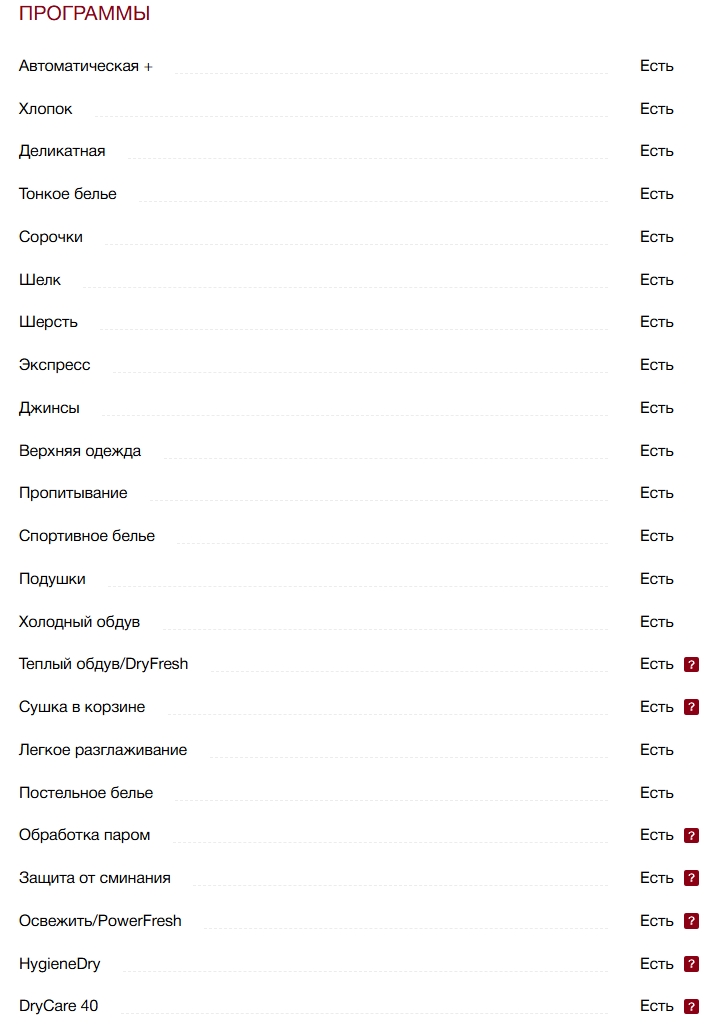
Task: Show help for Защита от сминания
Action: pyautogui.click(x=691, y=878)
